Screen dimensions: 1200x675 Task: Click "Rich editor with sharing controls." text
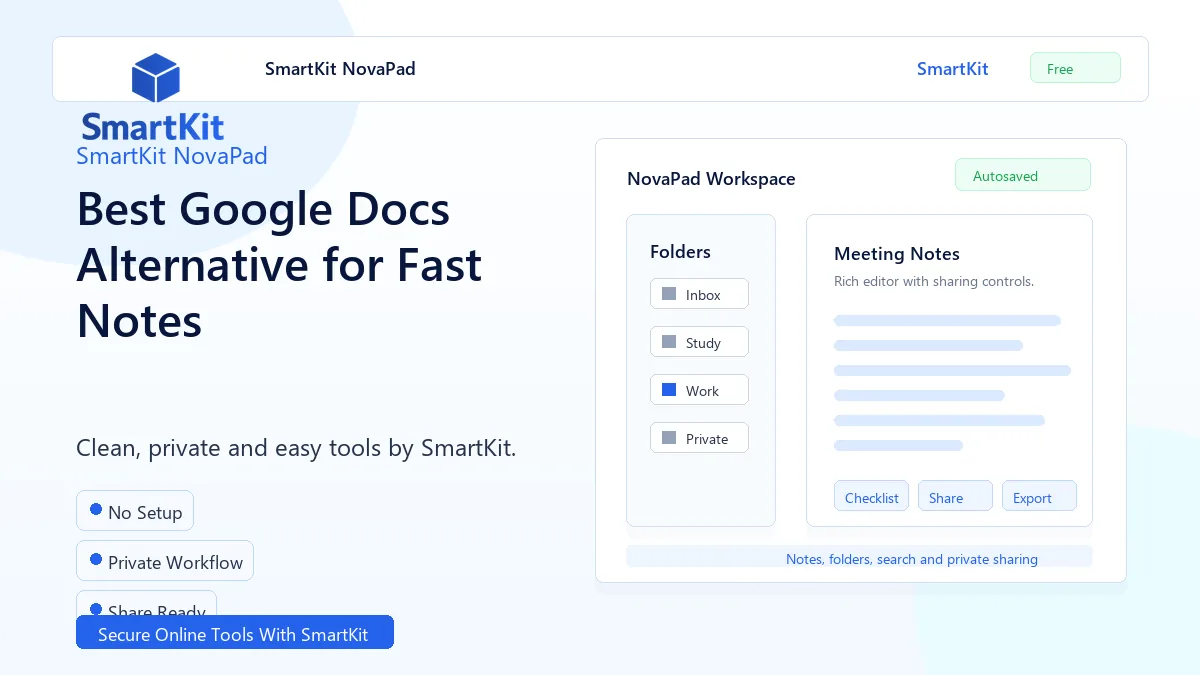pos(934,282)
